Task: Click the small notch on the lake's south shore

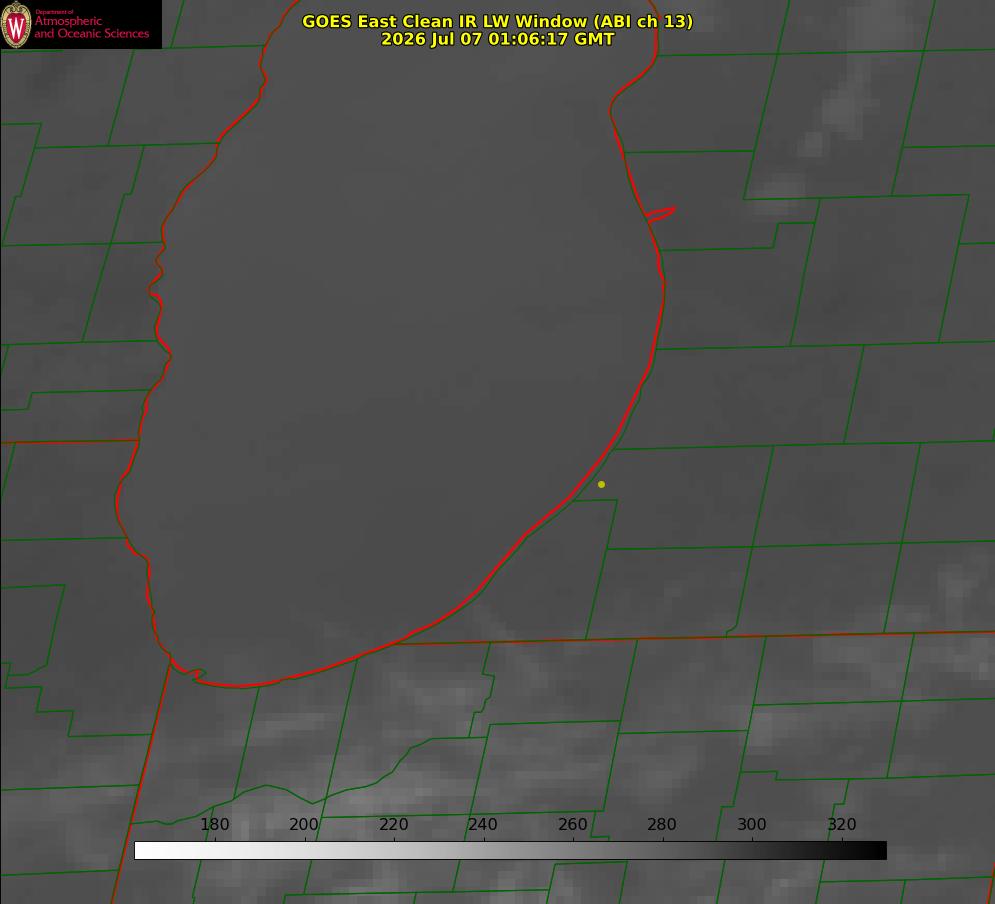Action: [x=195, y=674]
